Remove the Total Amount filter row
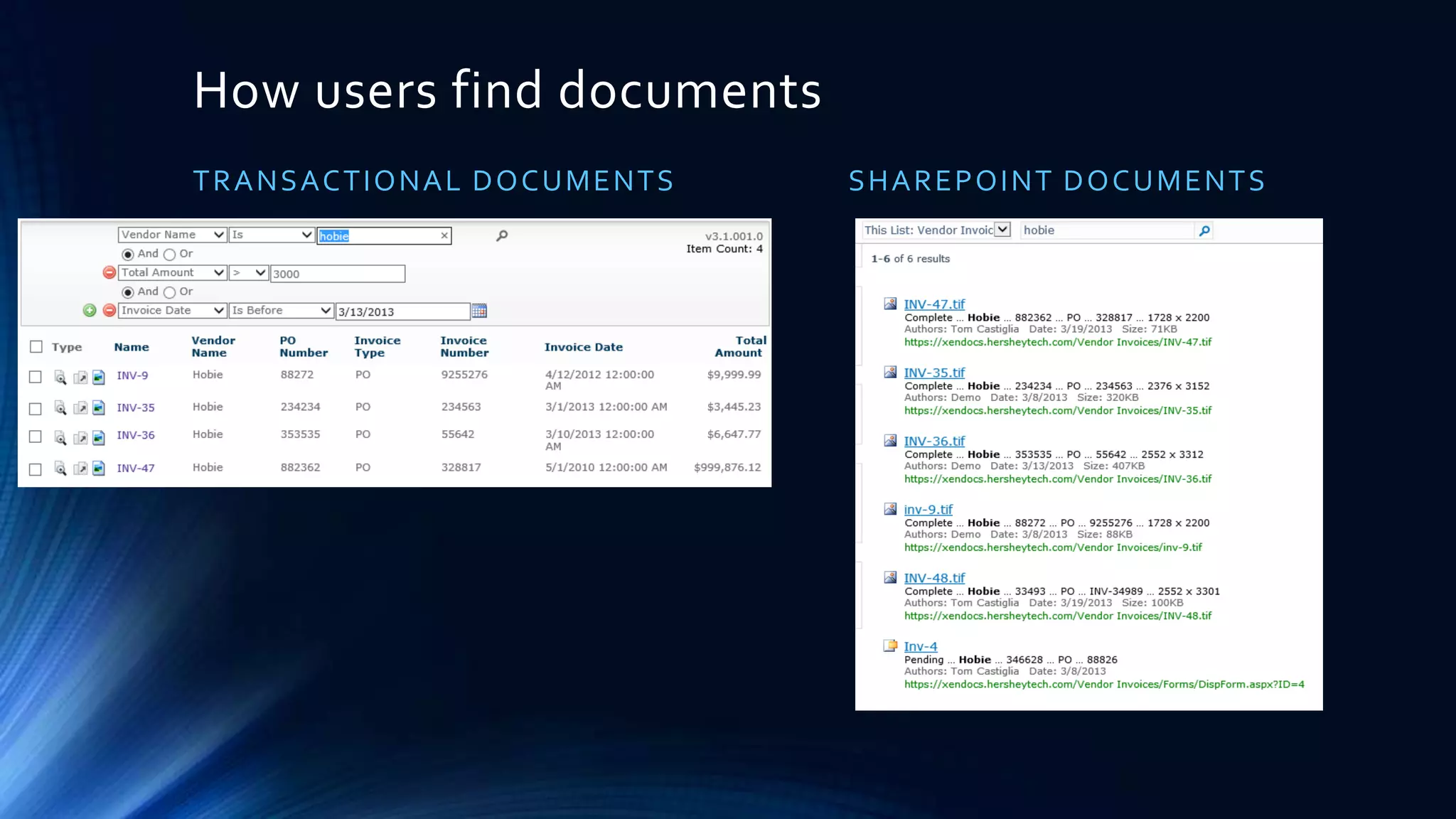The image size is (1456, 819). pos(109,272)
